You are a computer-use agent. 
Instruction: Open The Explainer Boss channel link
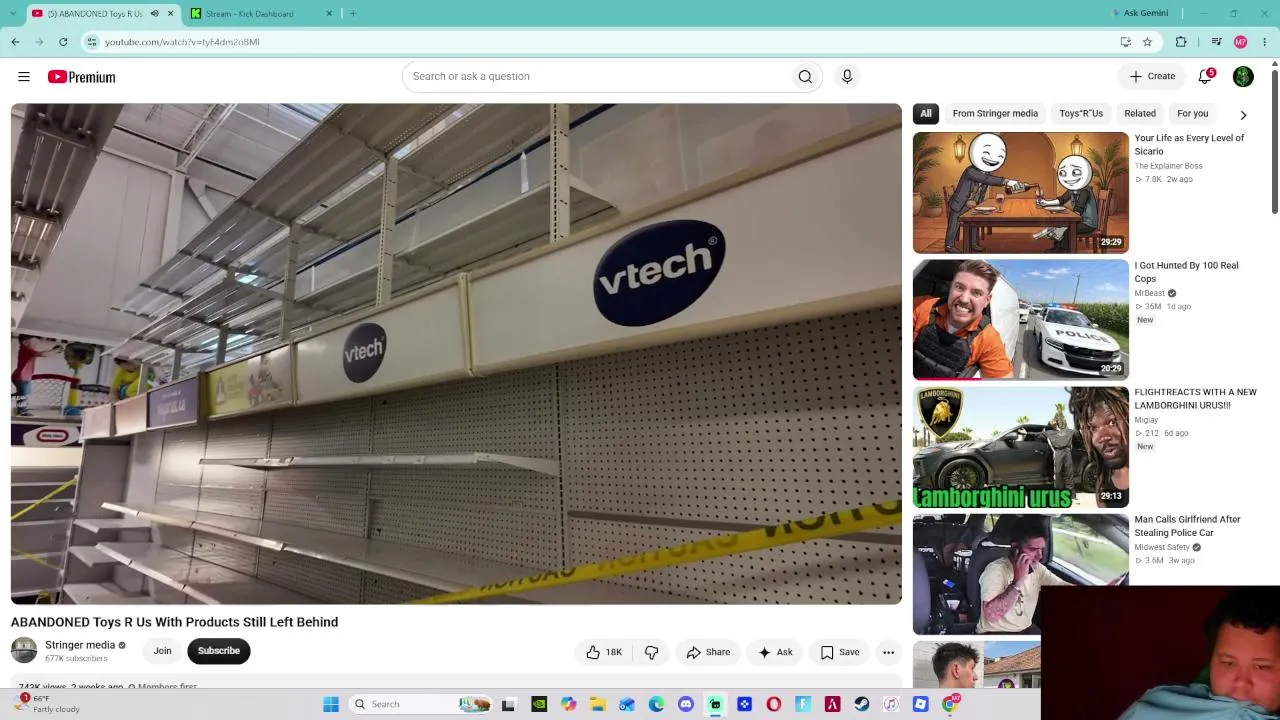[1168, 166]
